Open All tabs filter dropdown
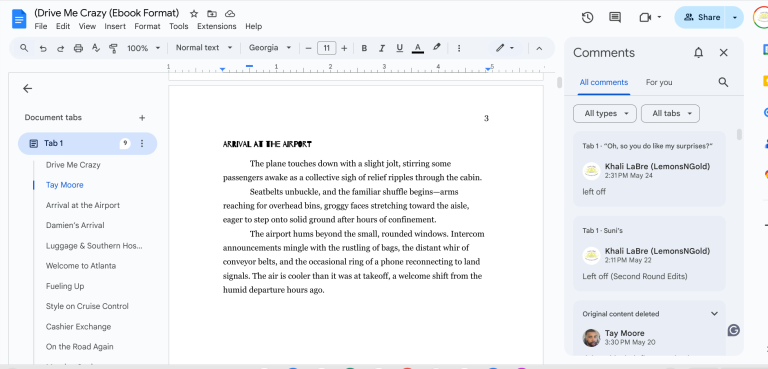Viewport: 768px width, 369px height. pyautogui.click(x=670, y=113)
